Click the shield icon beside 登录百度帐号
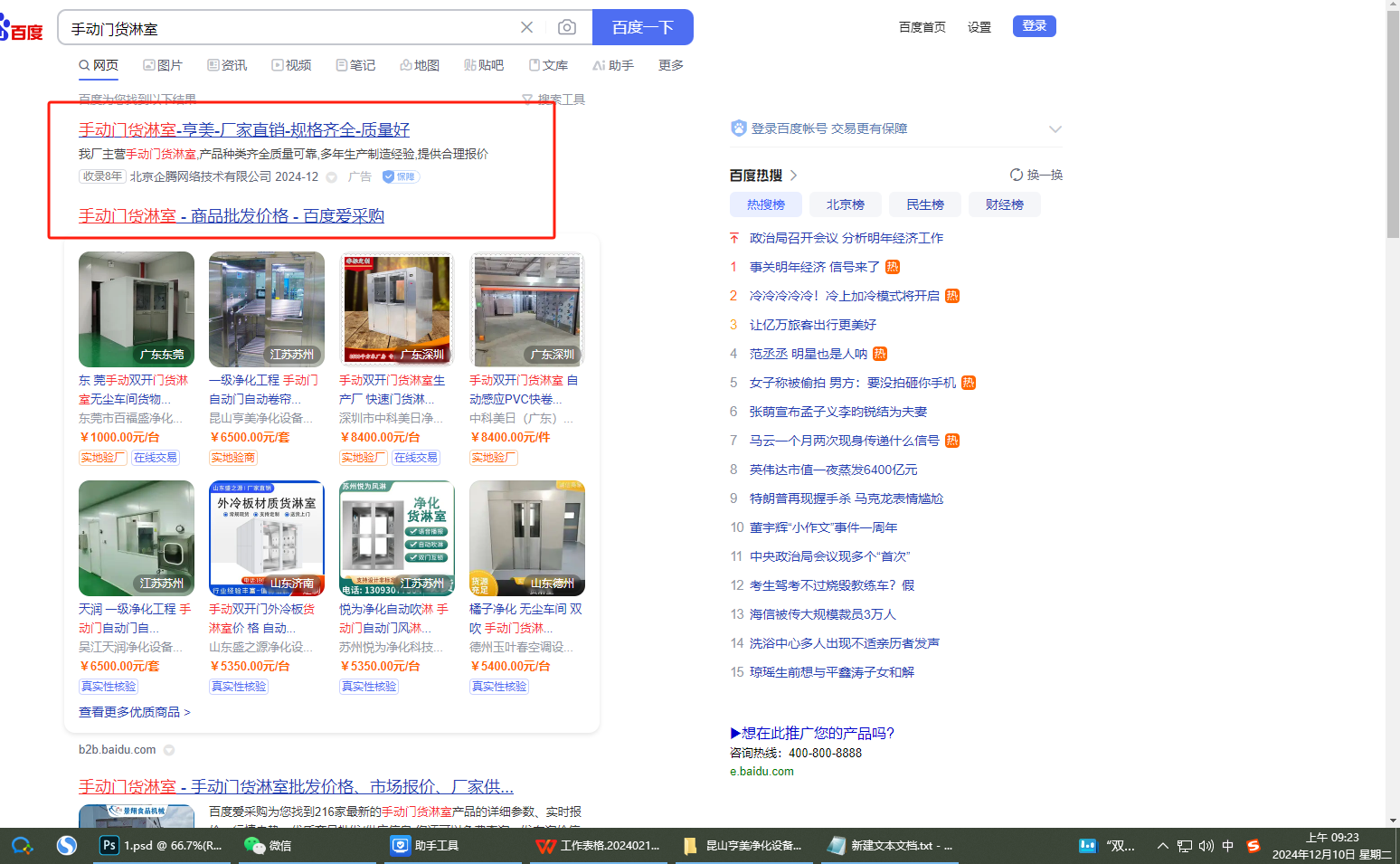The width and height of the screenshot is (1400, 864). coord(738,128)
